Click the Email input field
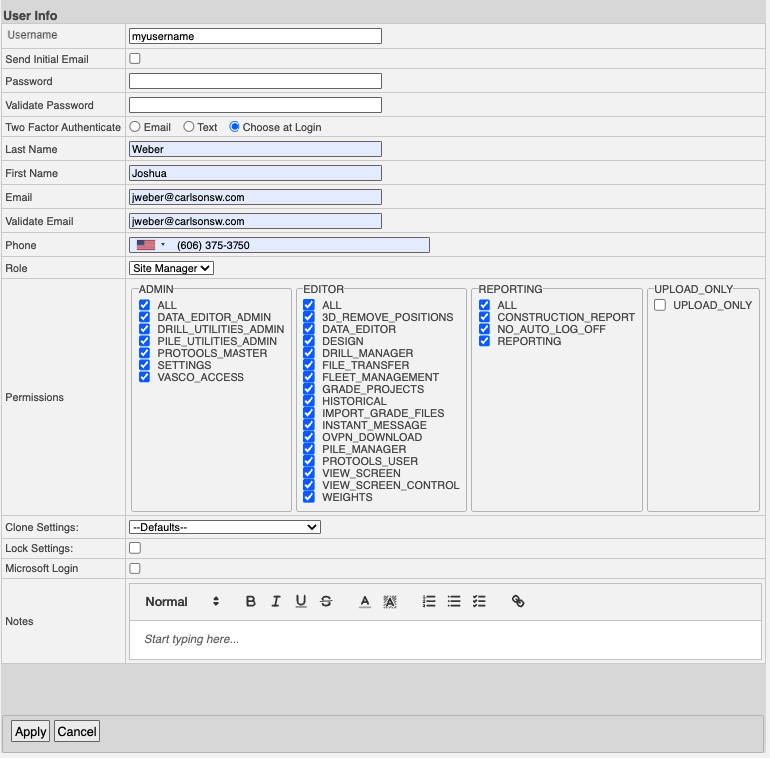Image resolution: width=770 pixels, height=758 pixels. tap(255, 197)
